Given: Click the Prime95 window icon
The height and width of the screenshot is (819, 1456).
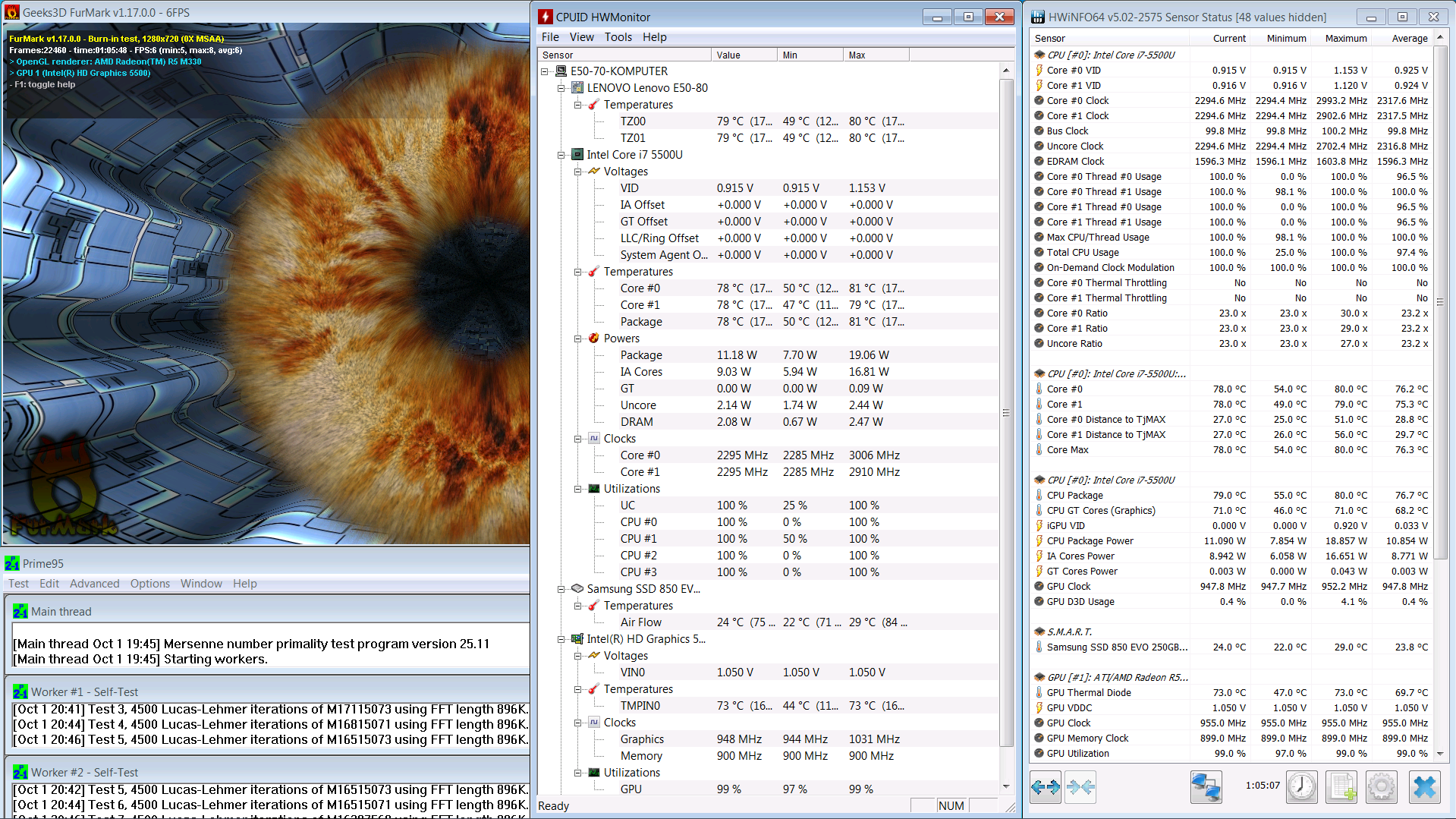Looking at the screenshot, I should point(11,564).
